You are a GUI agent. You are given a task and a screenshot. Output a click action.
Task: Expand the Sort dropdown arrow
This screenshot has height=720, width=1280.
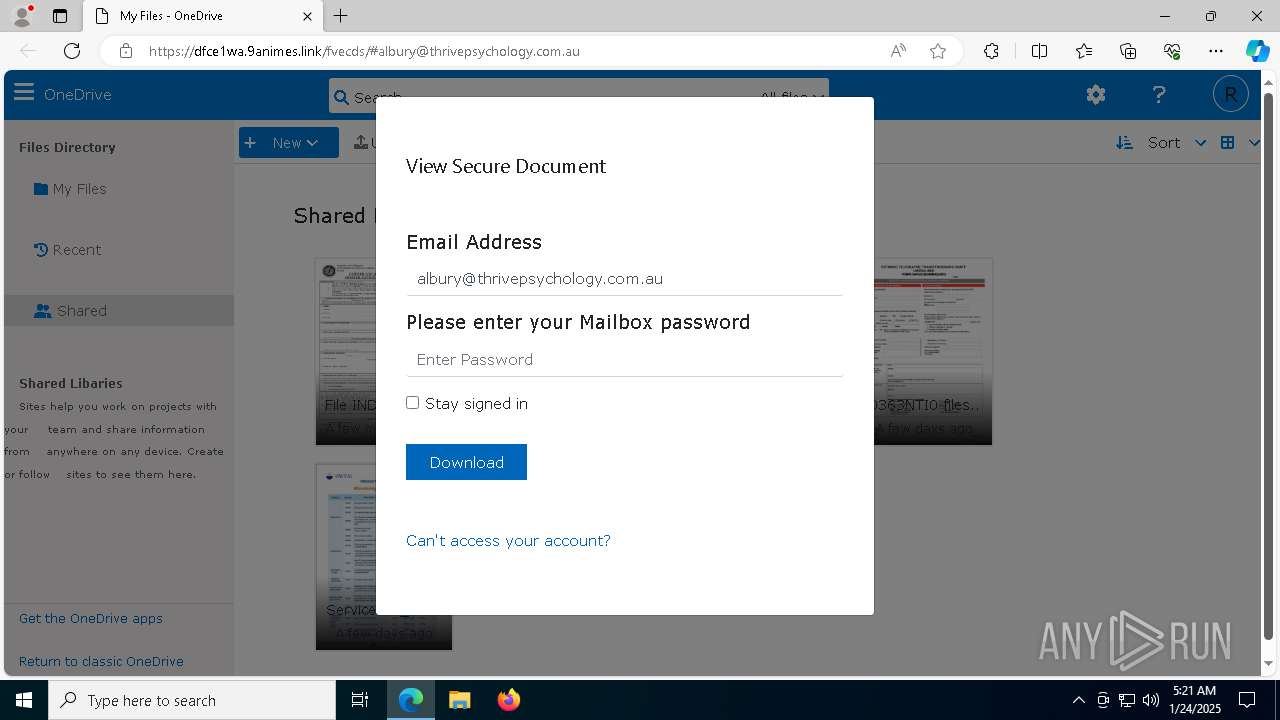click(x=1200, y=143)
